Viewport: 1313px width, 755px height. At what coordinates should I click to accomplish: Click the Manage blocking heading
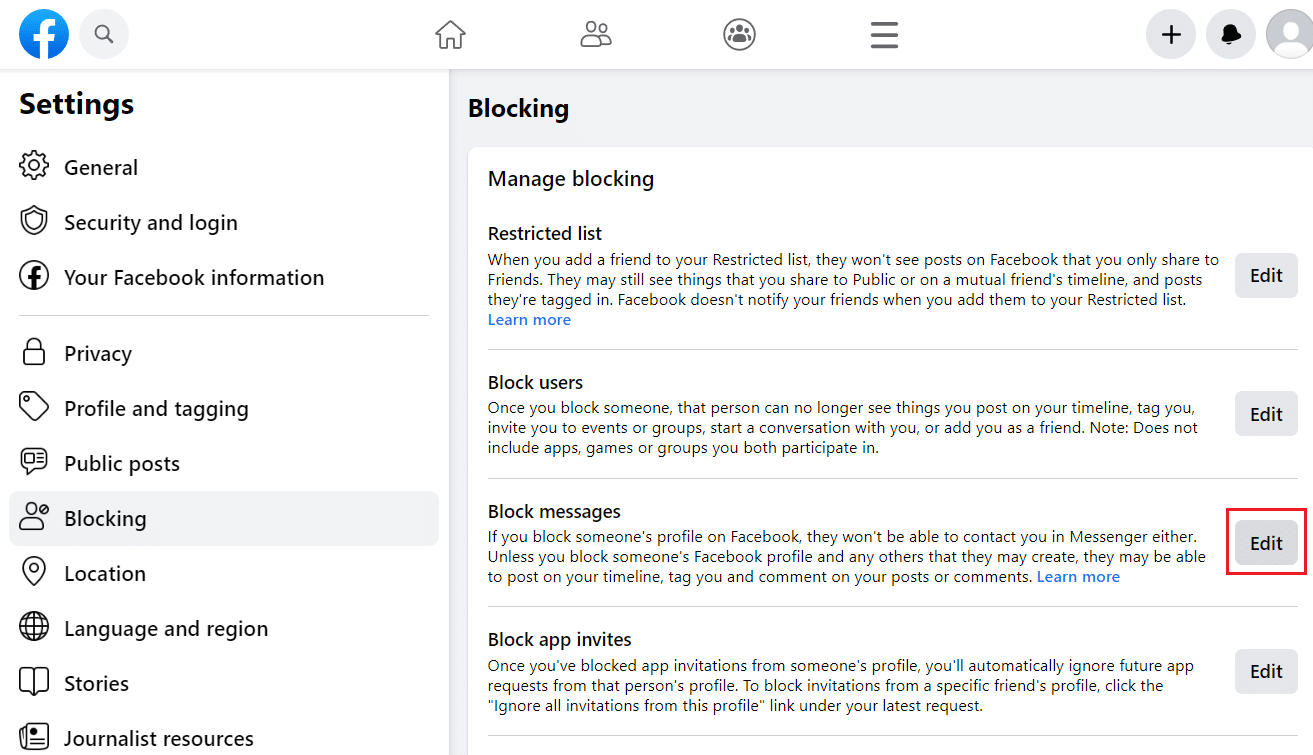tap(571, 179)
